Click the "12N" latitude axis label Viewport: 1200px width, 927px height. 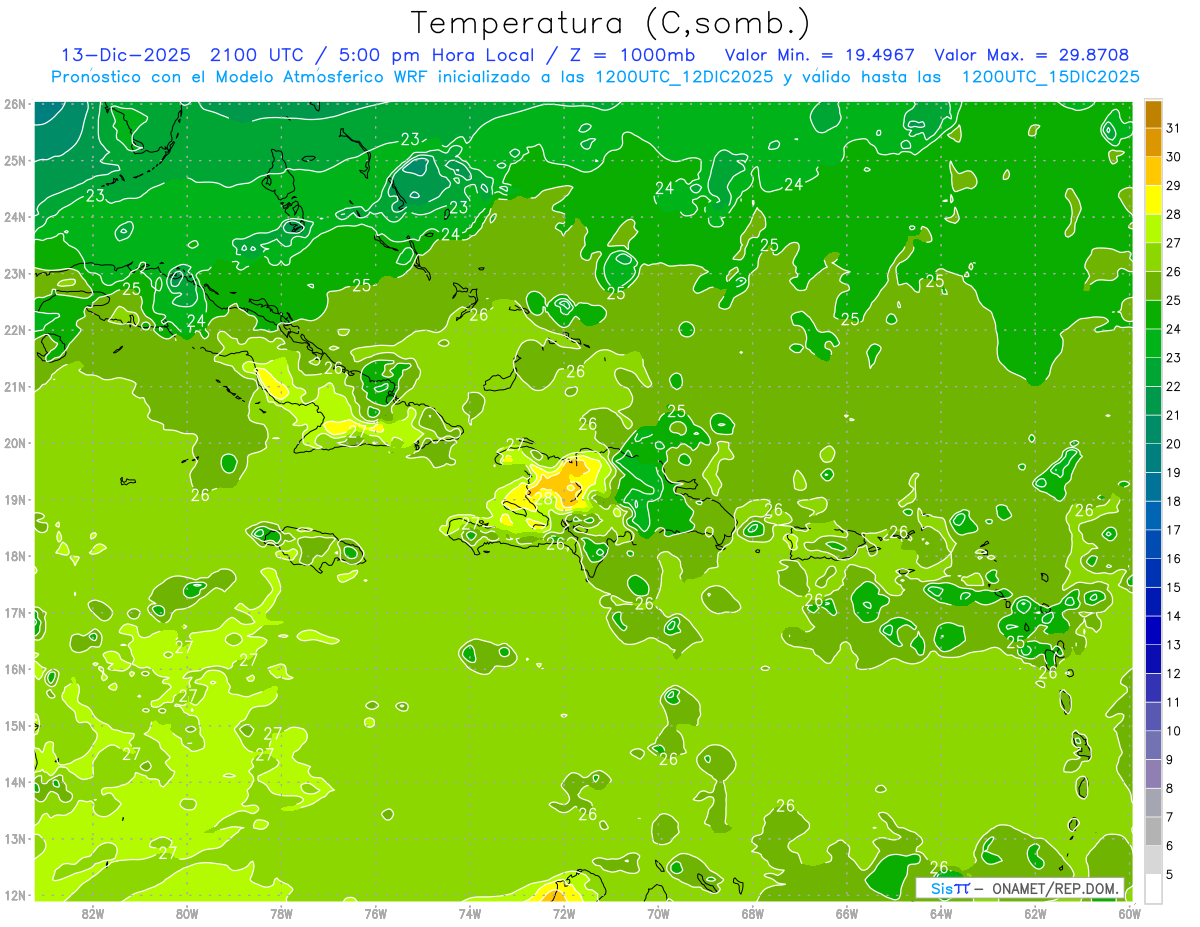point(14,895)
